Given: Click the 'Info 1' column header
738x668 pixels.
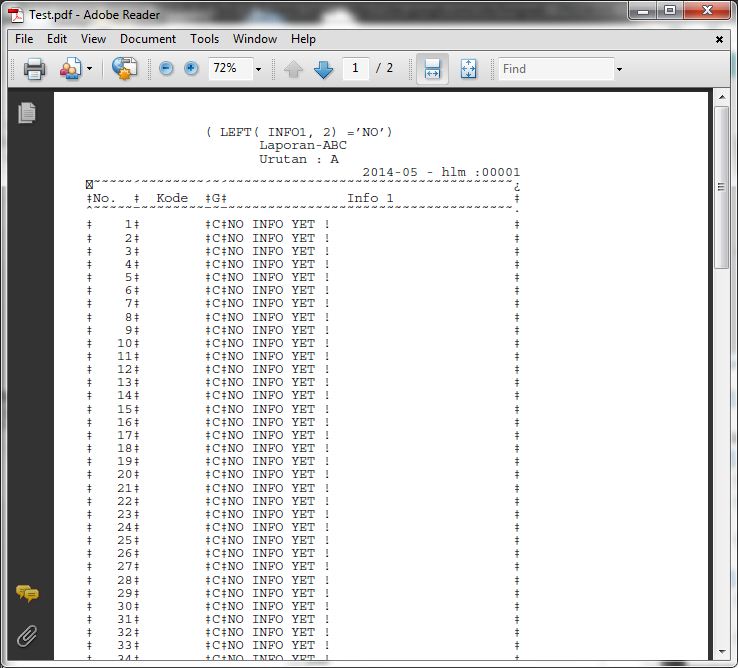Looking at the screenshot, I should 370,198.
